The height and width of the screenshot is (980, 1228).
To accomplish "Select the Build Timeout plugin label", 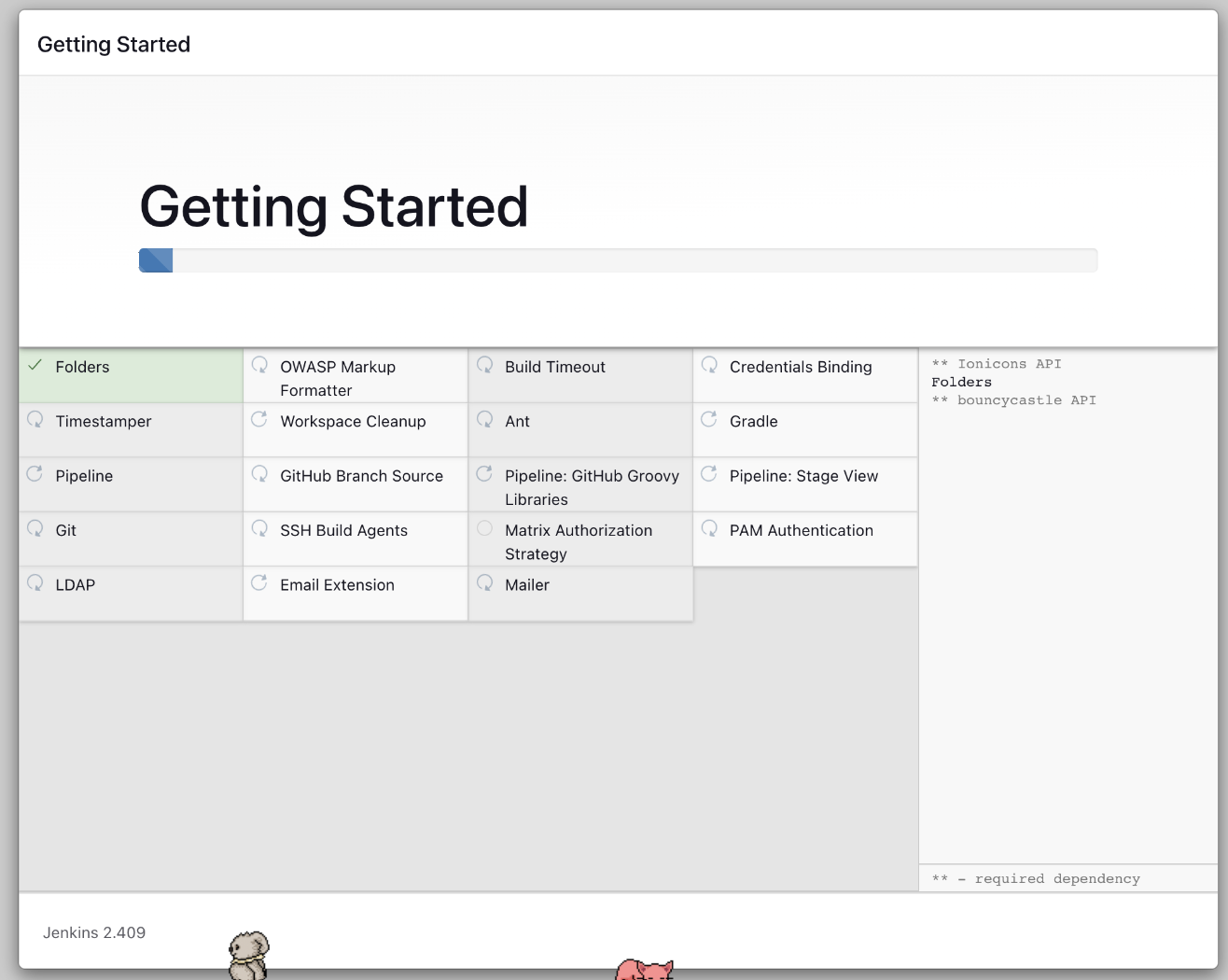I will click(x=555, y=367).
